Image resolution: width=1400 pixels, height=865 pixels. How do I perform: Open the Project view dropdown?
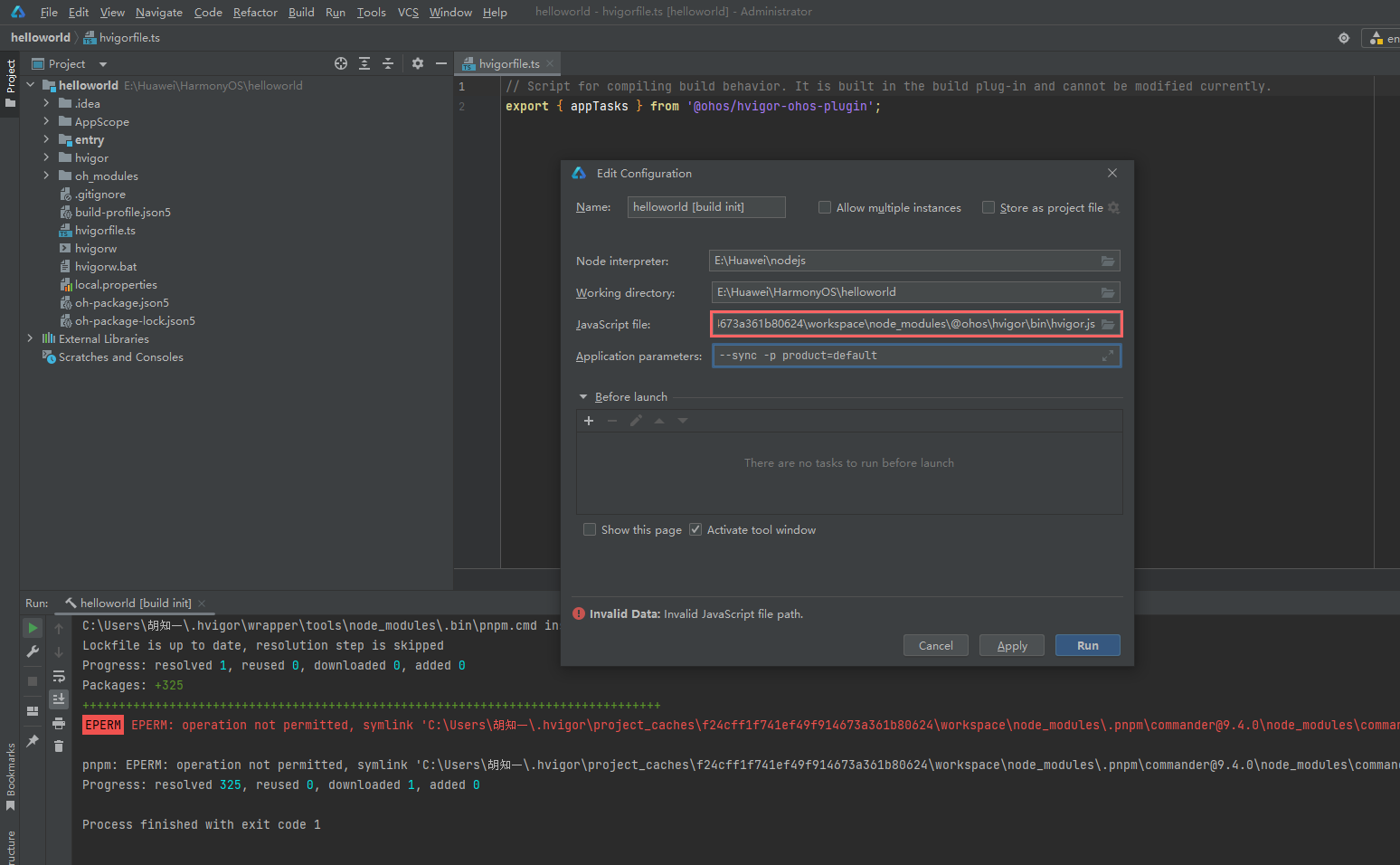103,64
